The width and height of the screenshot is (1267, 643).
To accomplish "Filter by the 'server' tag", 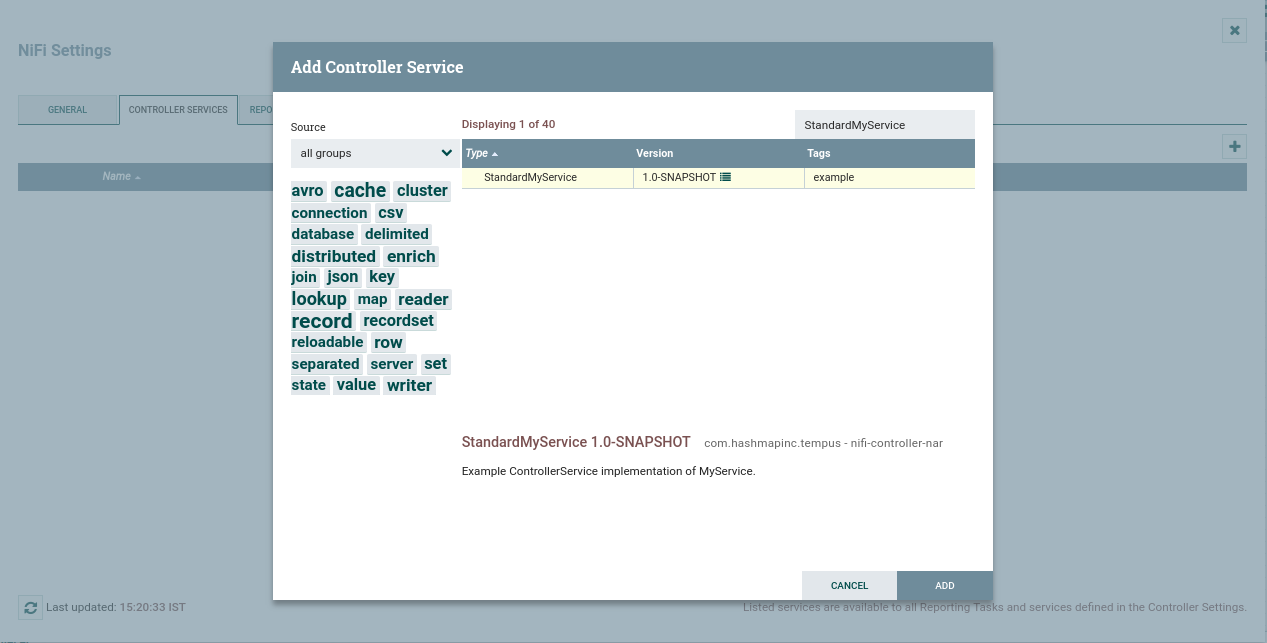I will (392, 364).
